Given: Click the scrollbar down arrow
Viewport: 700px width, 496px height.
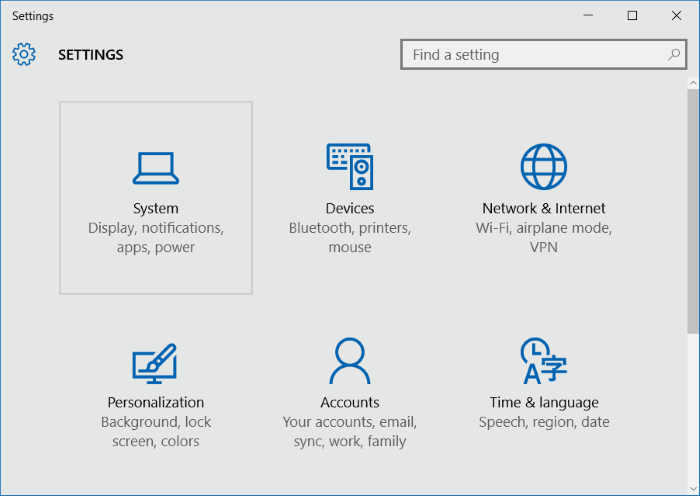Looking at the screenshot, I should coord(693,489).
